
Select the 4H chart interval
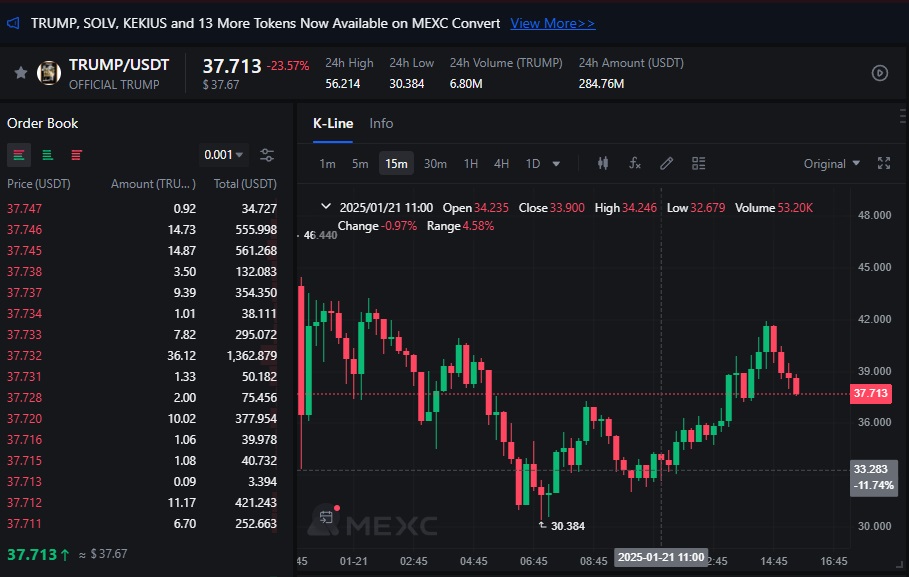(501, 164)
